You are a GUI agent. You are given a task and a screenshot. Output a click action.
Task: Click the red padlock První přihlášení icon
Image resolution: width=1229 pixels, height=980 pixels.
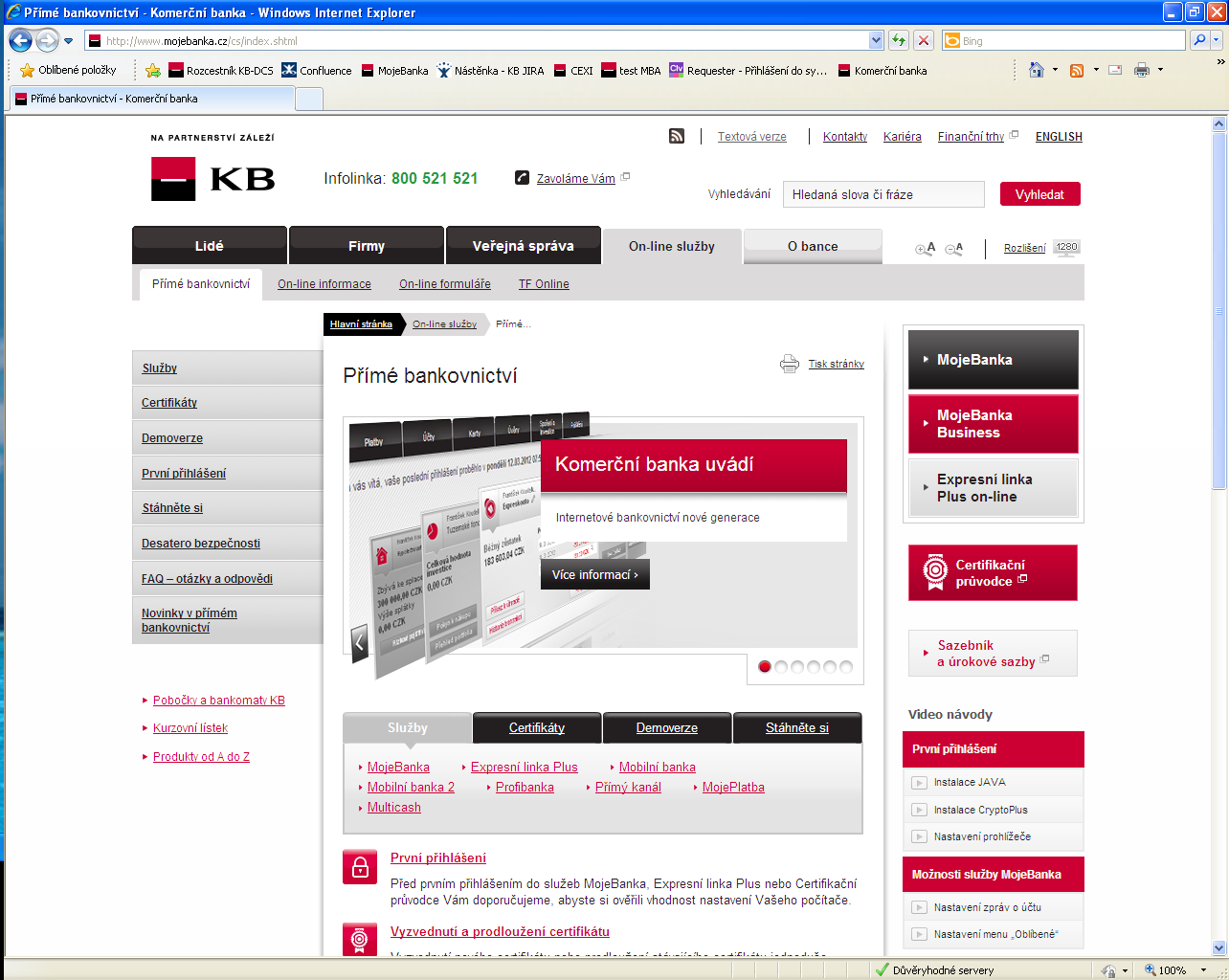click(x=360, y=867)
